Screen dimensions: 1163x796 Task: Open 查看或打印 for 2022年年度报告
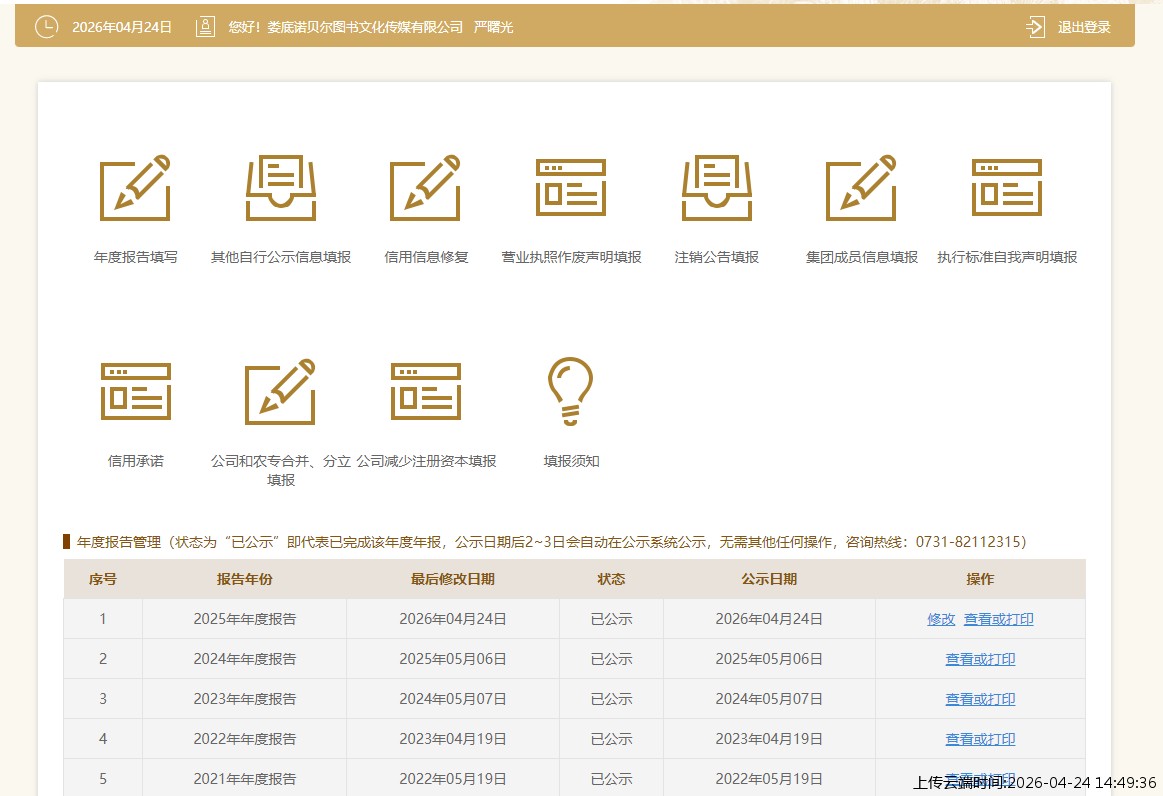tap(980, 740)
